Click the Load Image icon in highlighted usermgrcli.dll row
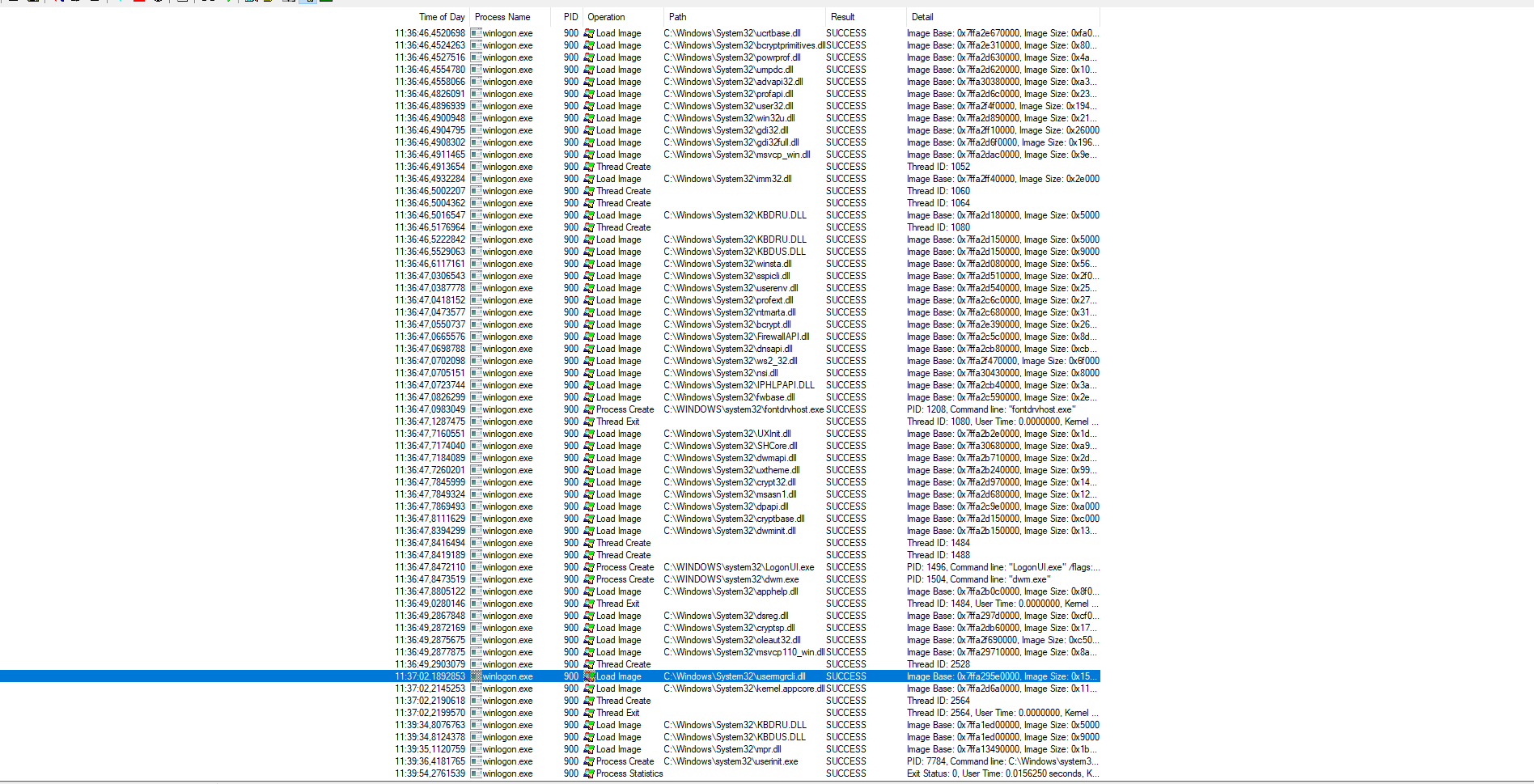This screenshot has height=784, width=1534. pyautogui.click(x=589, y=676)
